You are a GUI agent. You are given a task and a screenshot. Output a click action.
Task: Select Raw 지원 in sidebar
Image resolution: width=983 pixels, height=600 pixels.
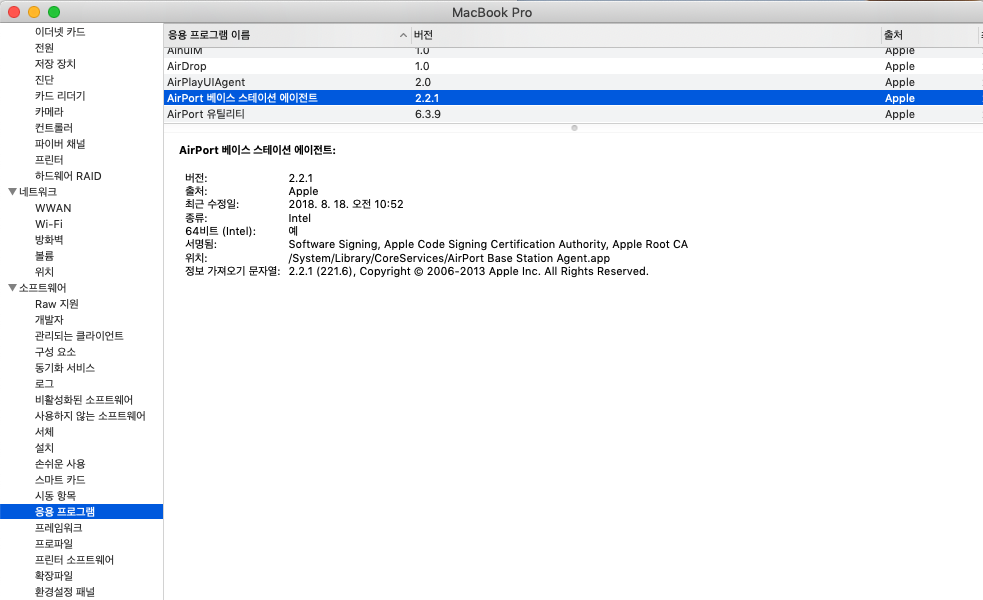coord(56,304)
